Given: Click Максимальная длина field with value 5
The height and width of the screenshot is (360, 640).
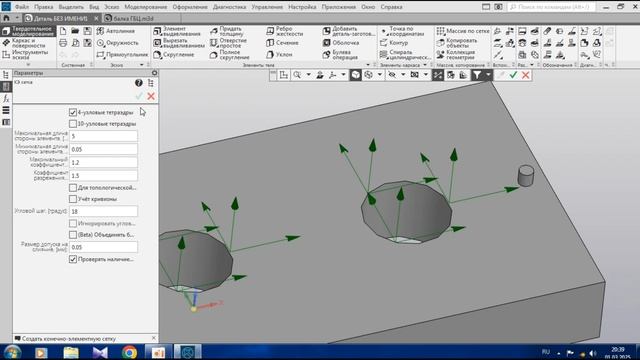Looking at the screenshot, I should tap(103, 136).
